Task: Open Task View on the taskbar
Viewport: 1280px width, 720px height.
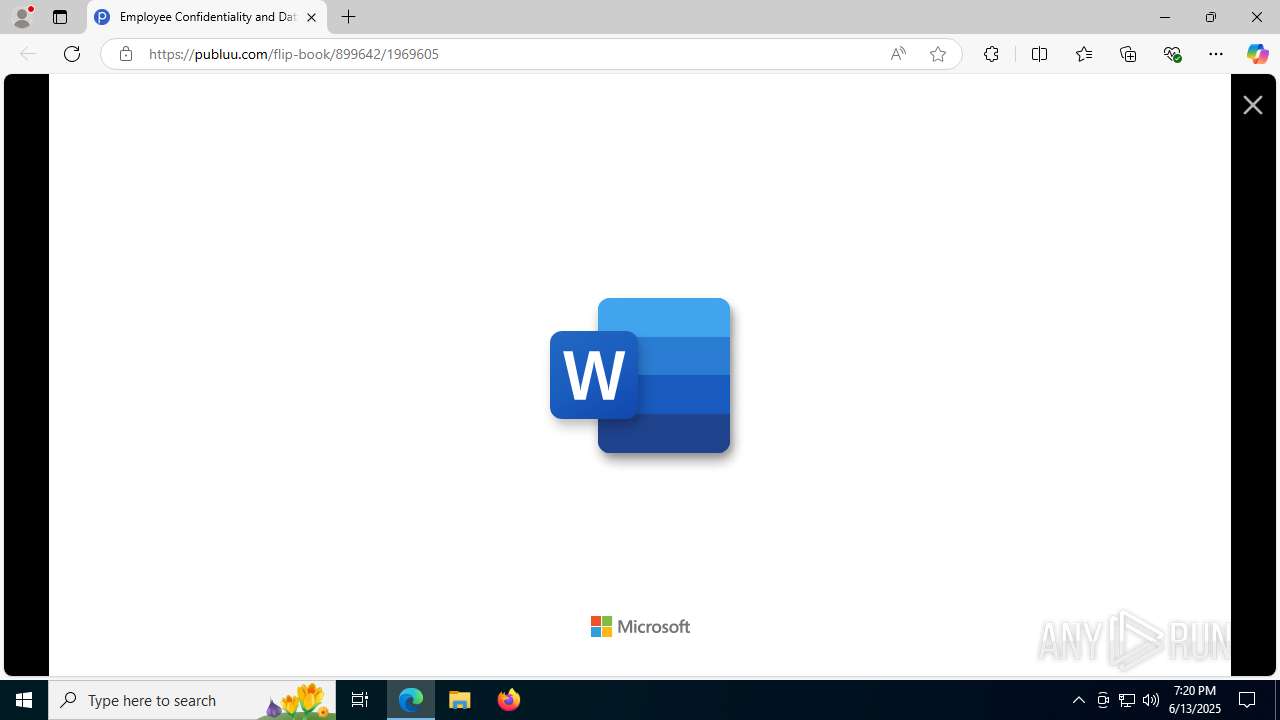Action: tap(360, 700)
